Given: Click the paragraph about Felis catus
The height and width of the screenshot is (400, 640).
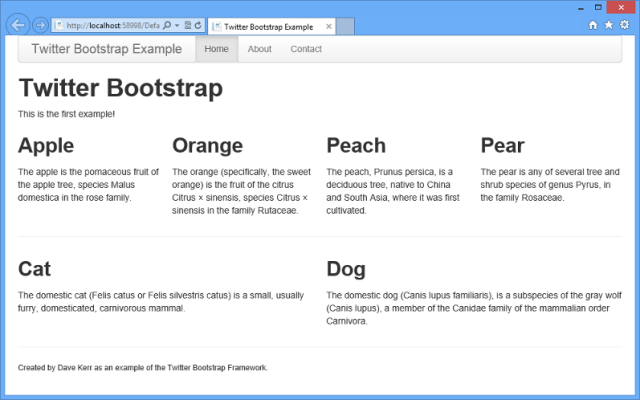Looking at the screenshot, I should pyautogui.click(x=161, y=302).
